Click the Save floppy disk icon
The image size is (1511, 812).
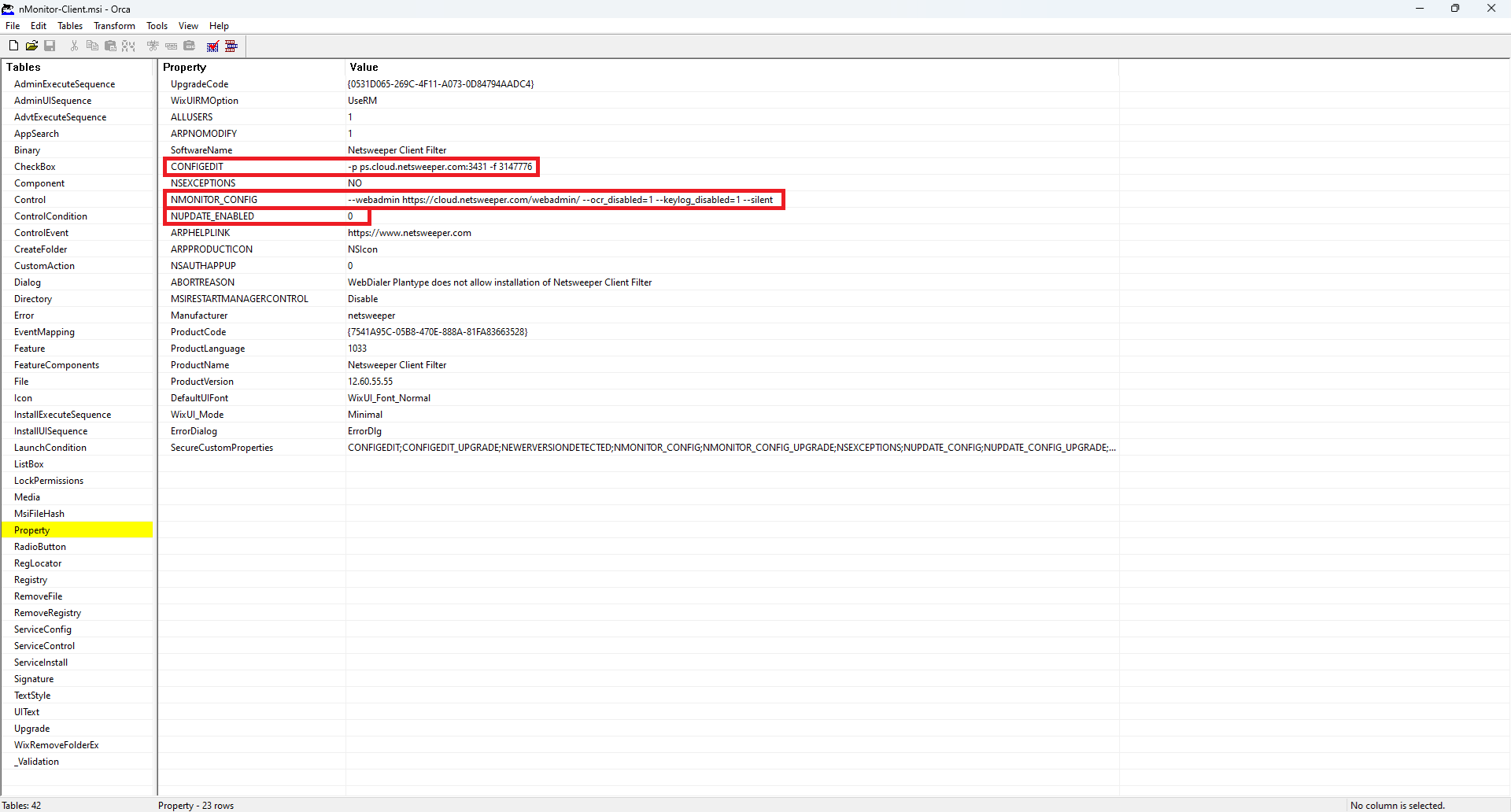click(x=50, y=46)
